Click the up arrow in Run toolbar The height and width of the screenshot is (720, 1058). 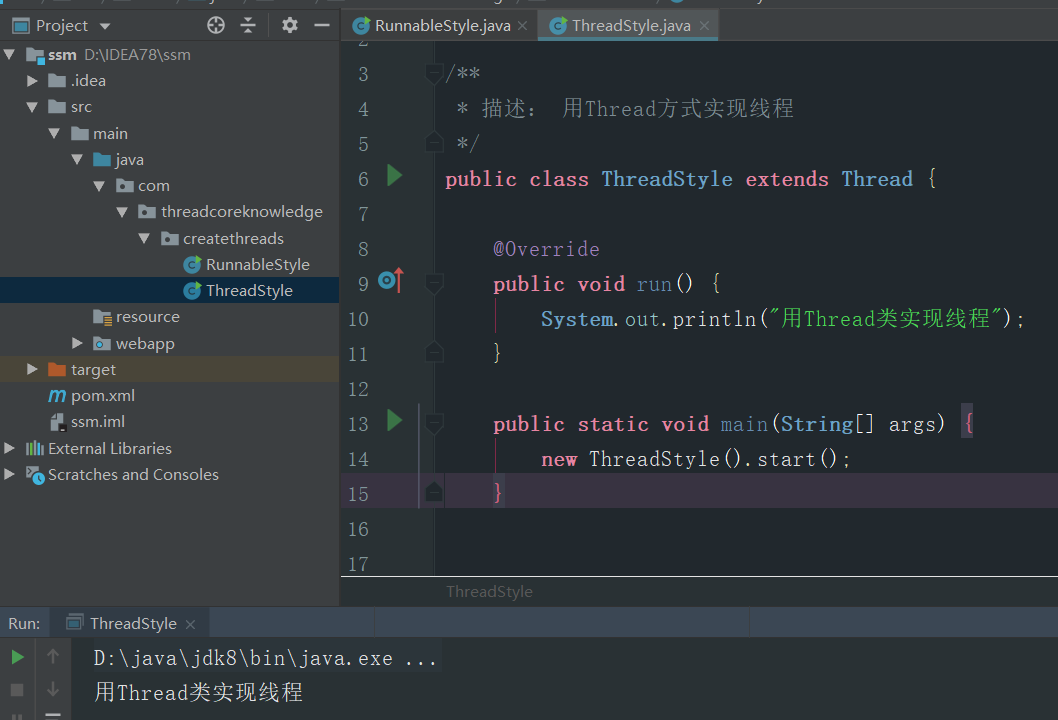click(x=53, y=657)
